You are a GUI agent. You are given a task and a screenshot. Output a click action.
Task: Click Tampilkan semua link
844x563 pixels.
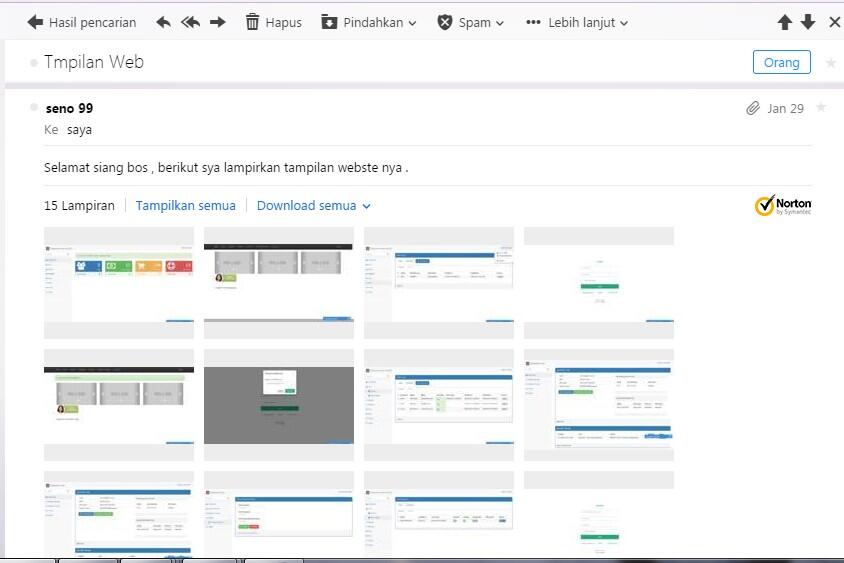(186, 206)
